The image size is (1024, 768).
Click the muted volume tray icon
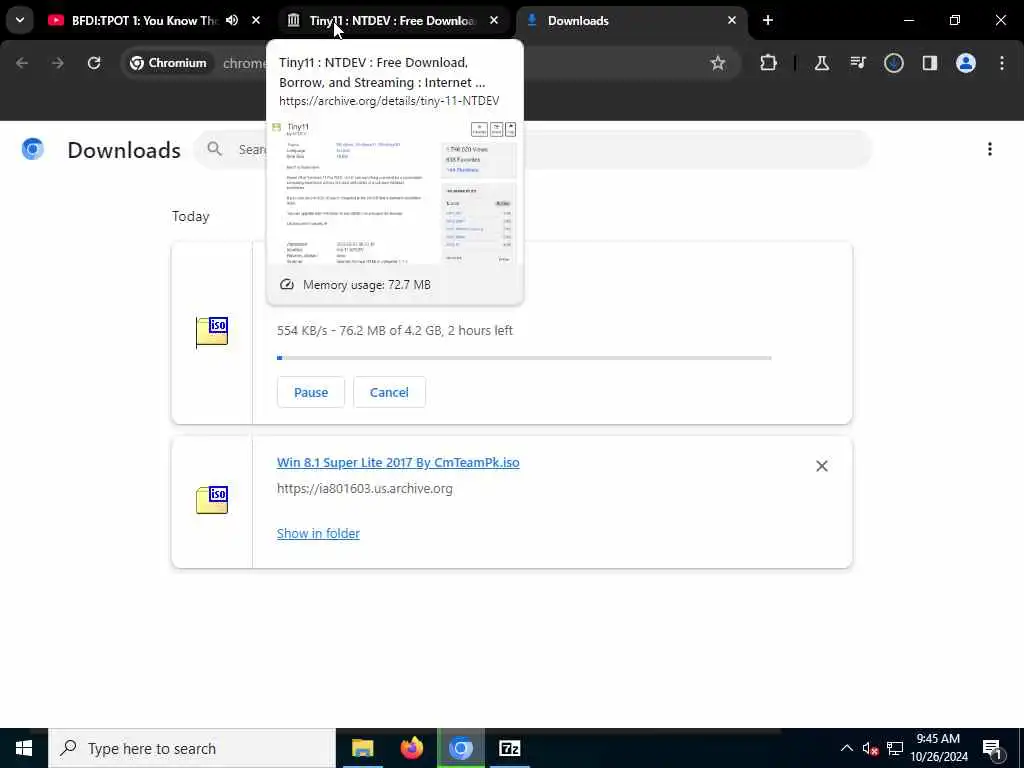tap(870, 748)
